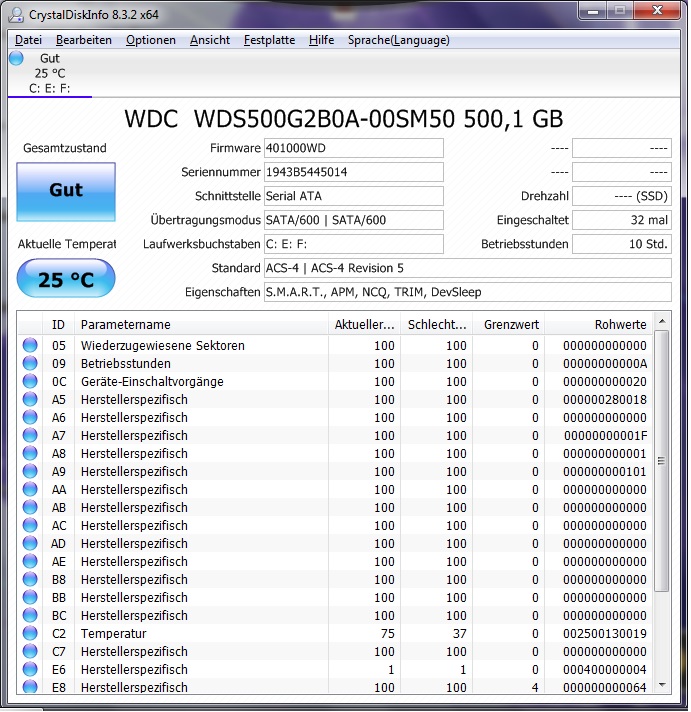
Task: Click the status orb of row AB
Action: click(x=30, y=508)
